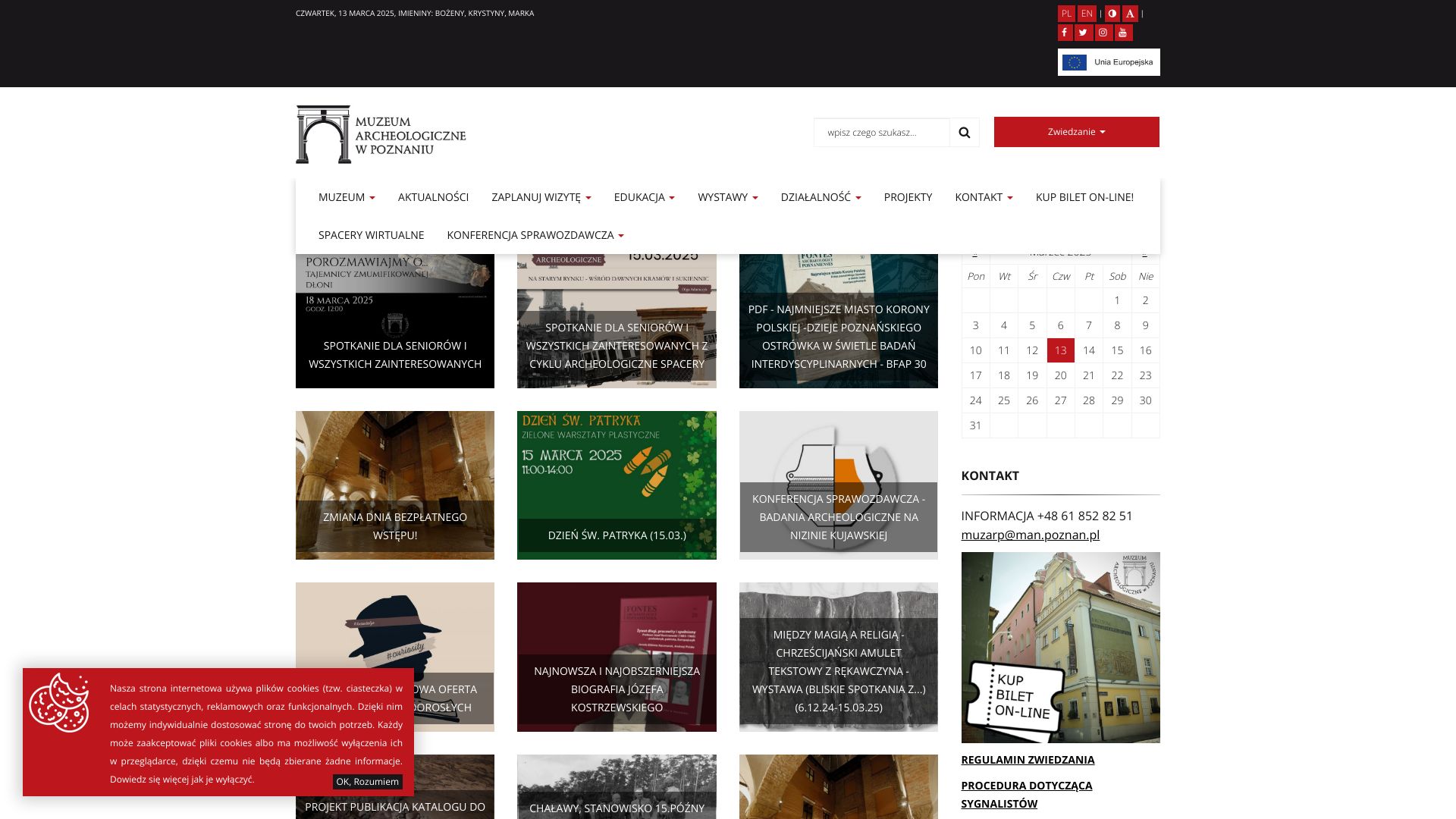Expand the WYSTAWY menu

click(x=728, y=197)
